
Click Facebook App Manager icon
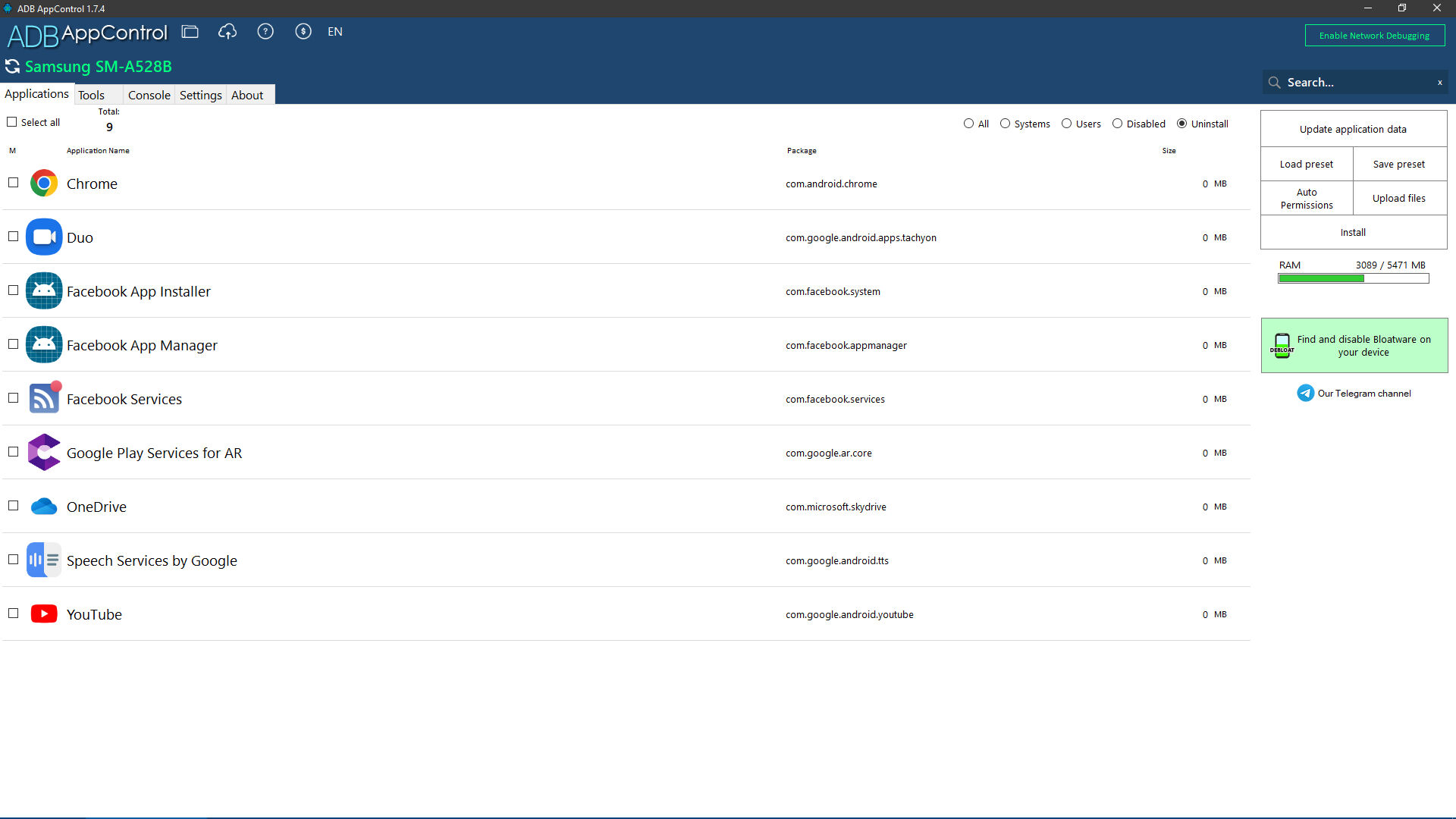[44, 345]
